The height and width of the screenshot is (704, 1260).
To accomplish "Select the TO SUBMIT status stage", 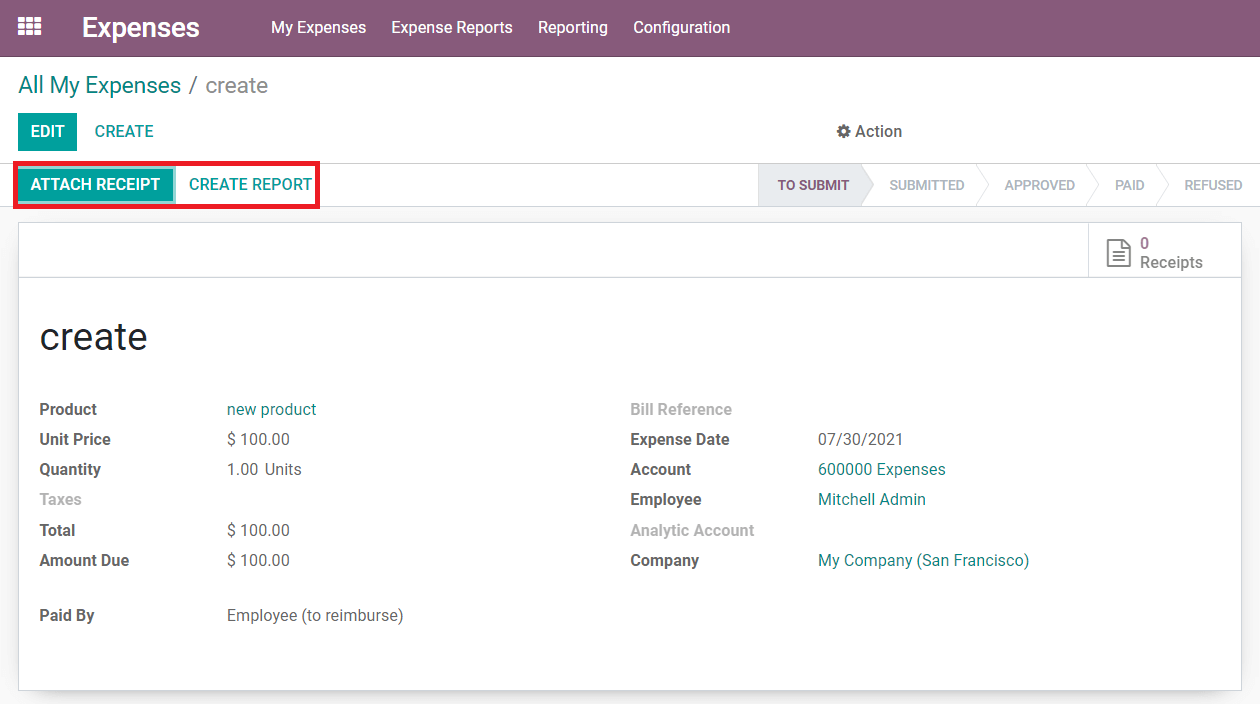I will click(x=813, y=185).
